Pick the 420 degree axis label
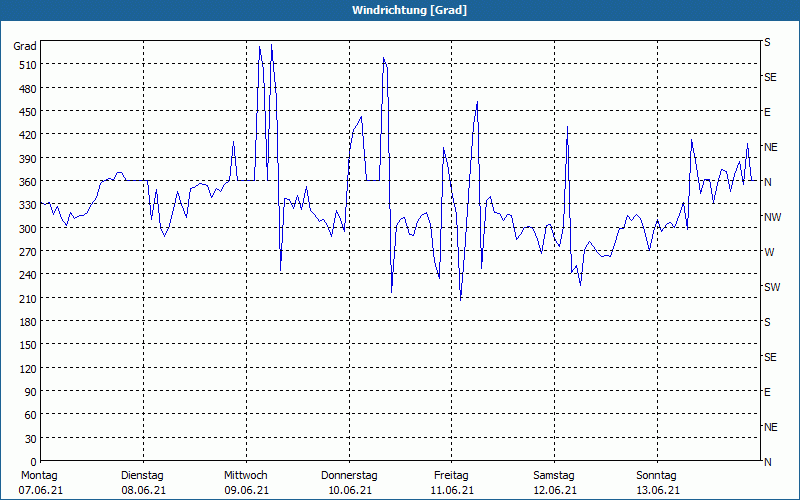 [x=28, y=135]
